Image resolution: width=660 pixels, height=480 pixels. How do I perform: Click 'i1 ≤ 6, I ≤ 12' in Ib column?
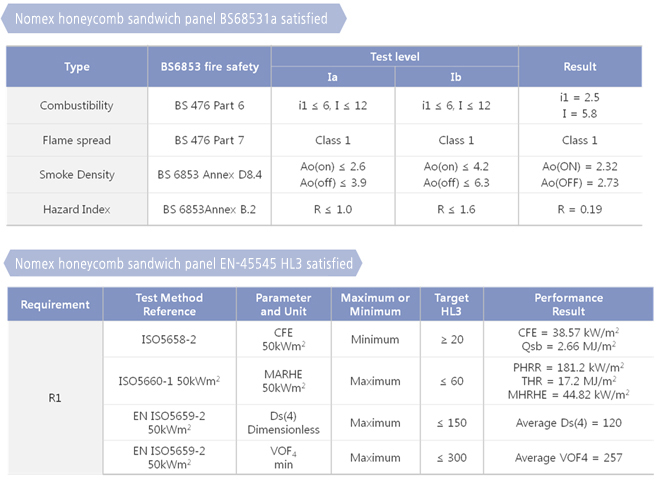coord(456,105)
